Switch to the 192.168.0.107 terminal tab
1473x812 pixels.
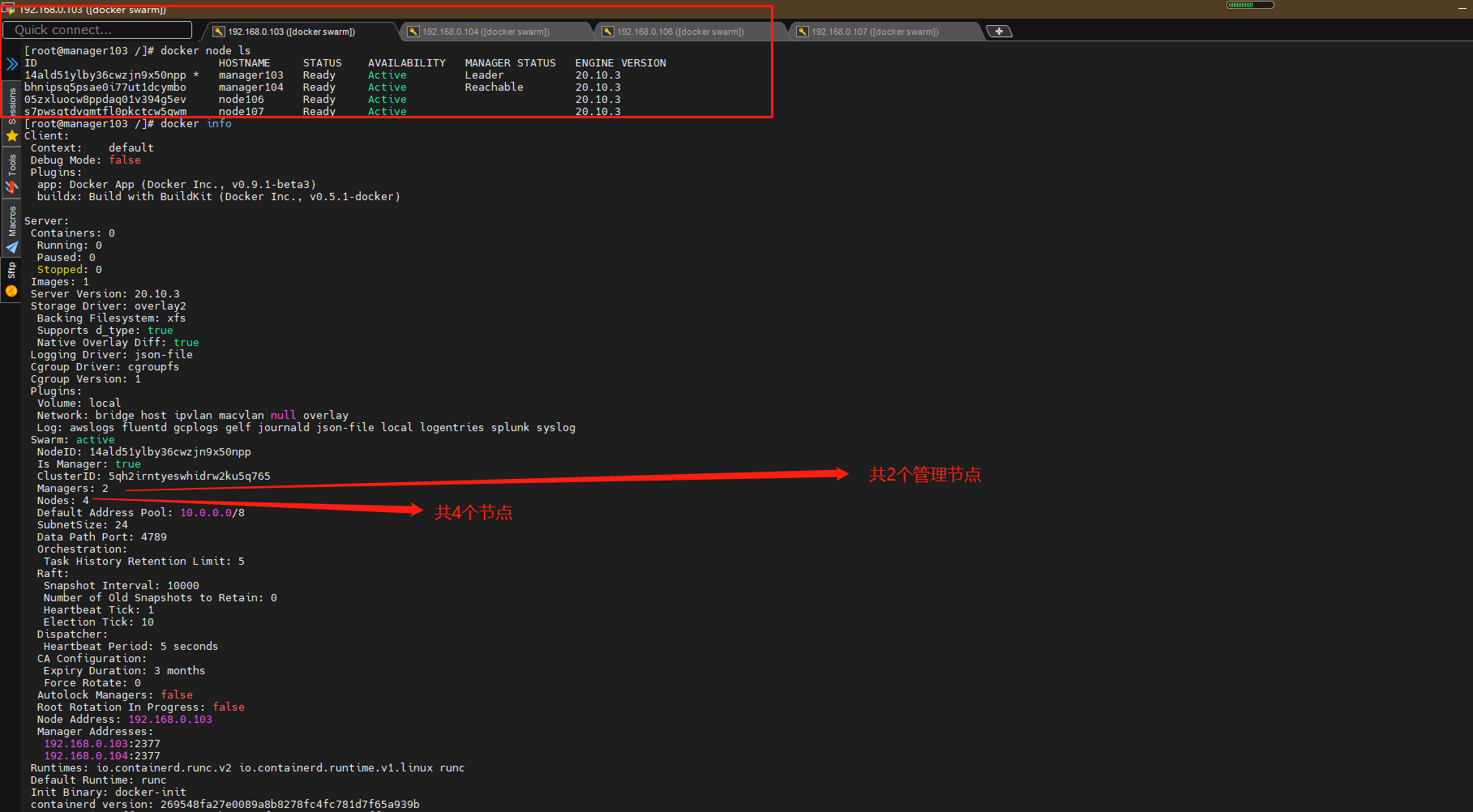[x=875, y=32]
